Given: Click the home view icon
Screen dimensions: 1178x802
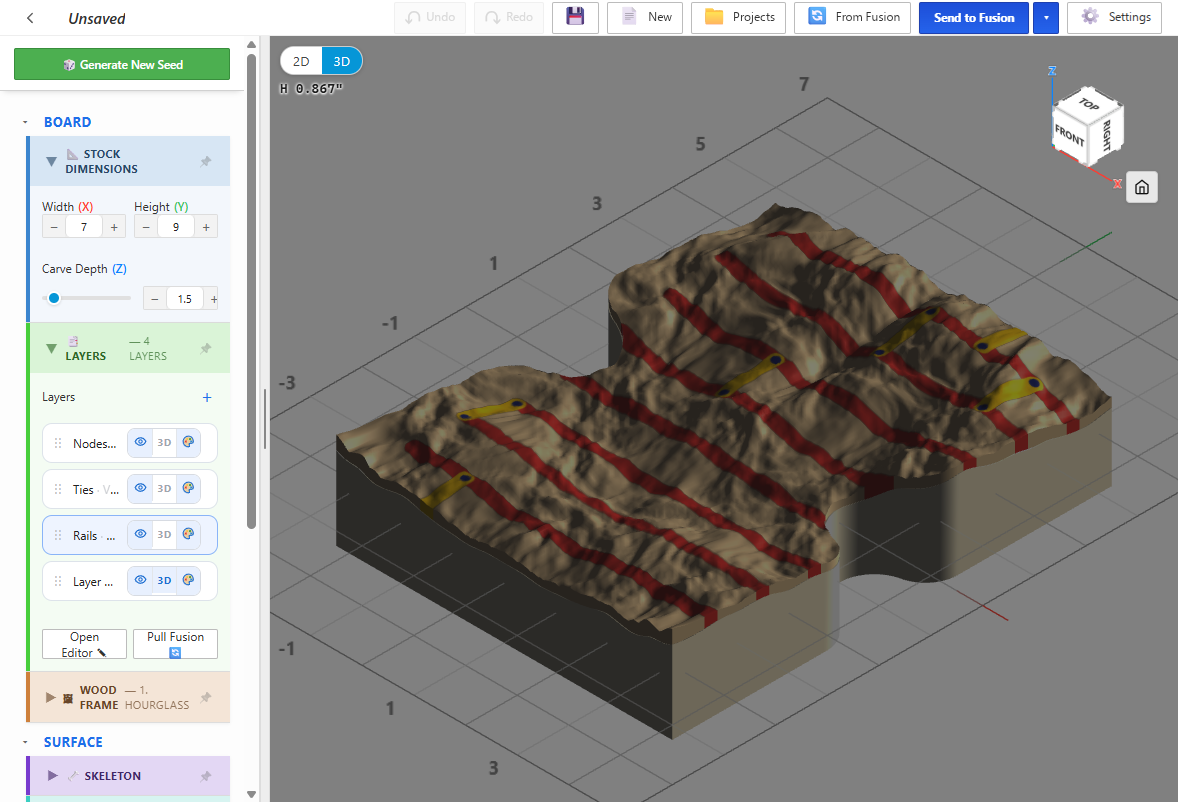Looking at the screenshot, I should pos(1141,187).
